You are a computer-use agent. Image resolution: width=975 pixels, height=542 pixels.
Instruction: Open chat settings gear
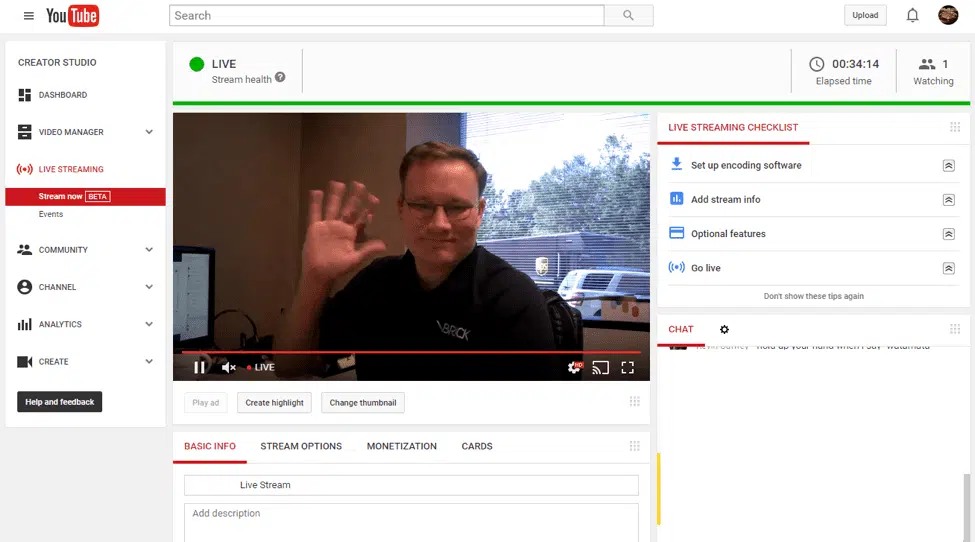(724, 329)
